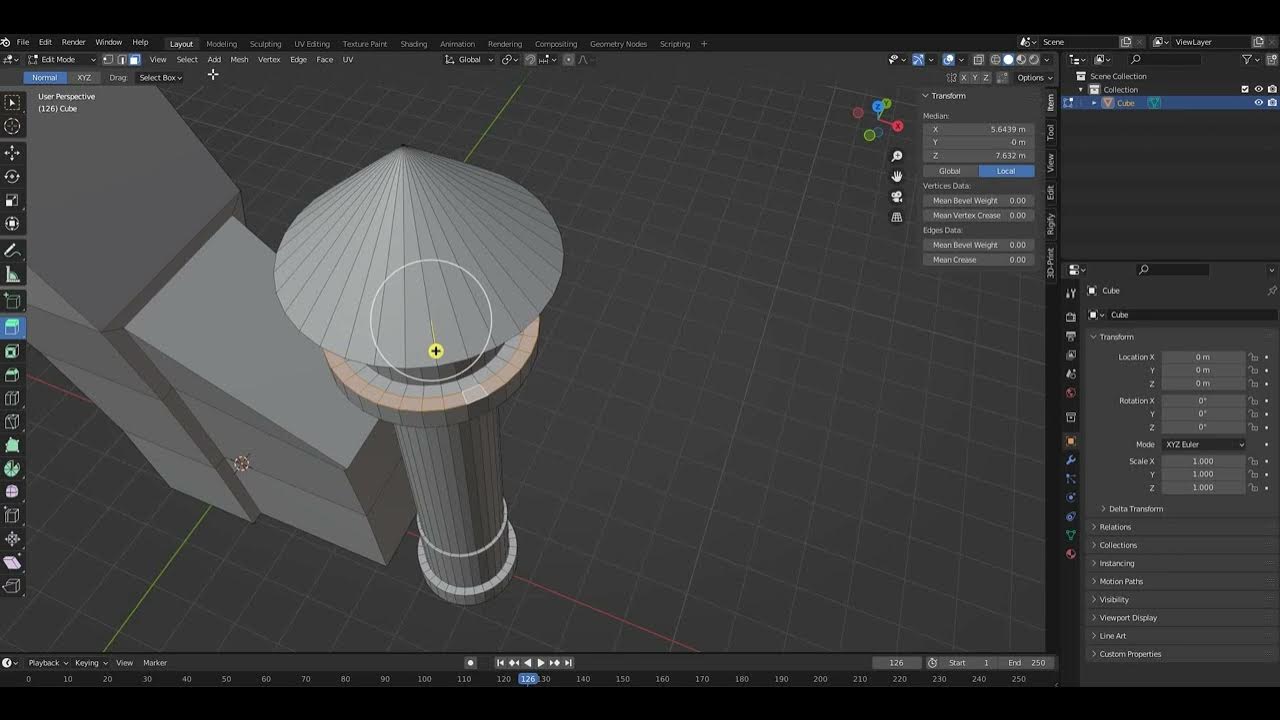
Task: Select the Knife tool
Action: [12, 422]
